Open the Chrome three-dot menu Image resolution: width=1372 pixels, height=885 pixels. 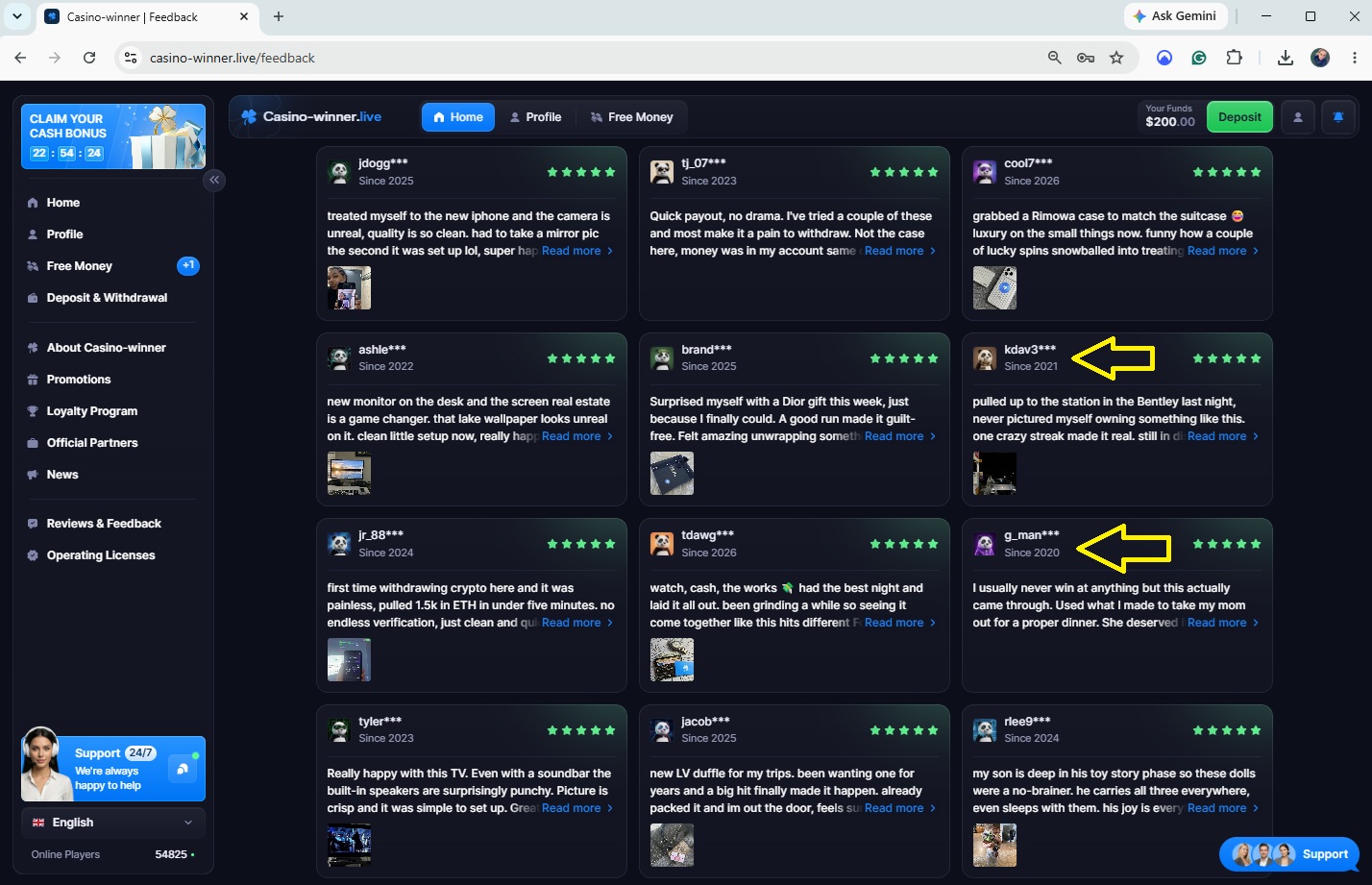pos(1355,58)
